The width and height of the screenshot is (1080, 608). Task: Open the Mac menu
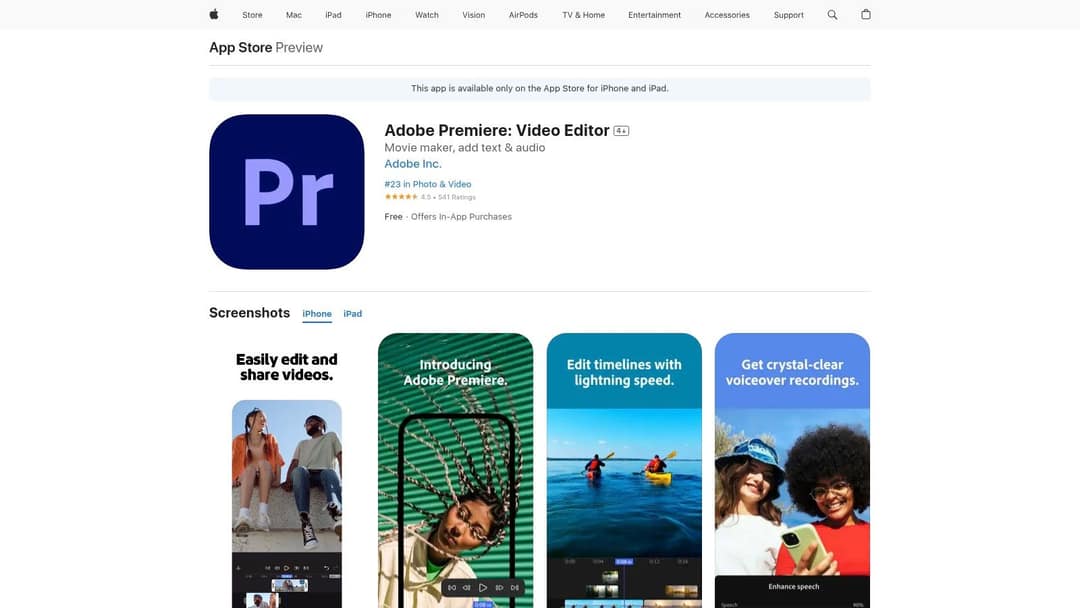(294, 14)
